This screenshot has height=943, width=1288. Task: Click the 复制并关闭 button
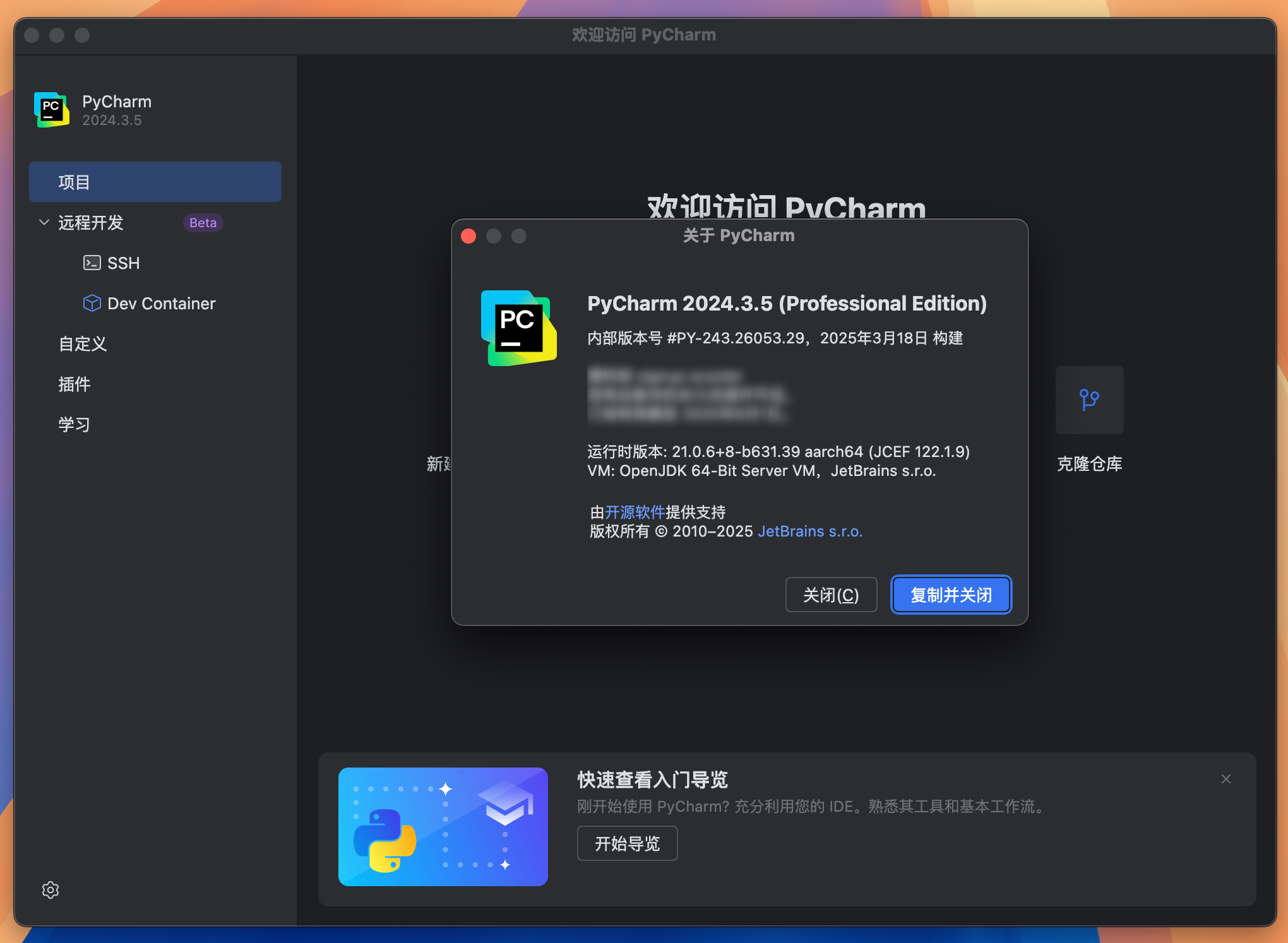pyautogui.click(x=951, y=595)
